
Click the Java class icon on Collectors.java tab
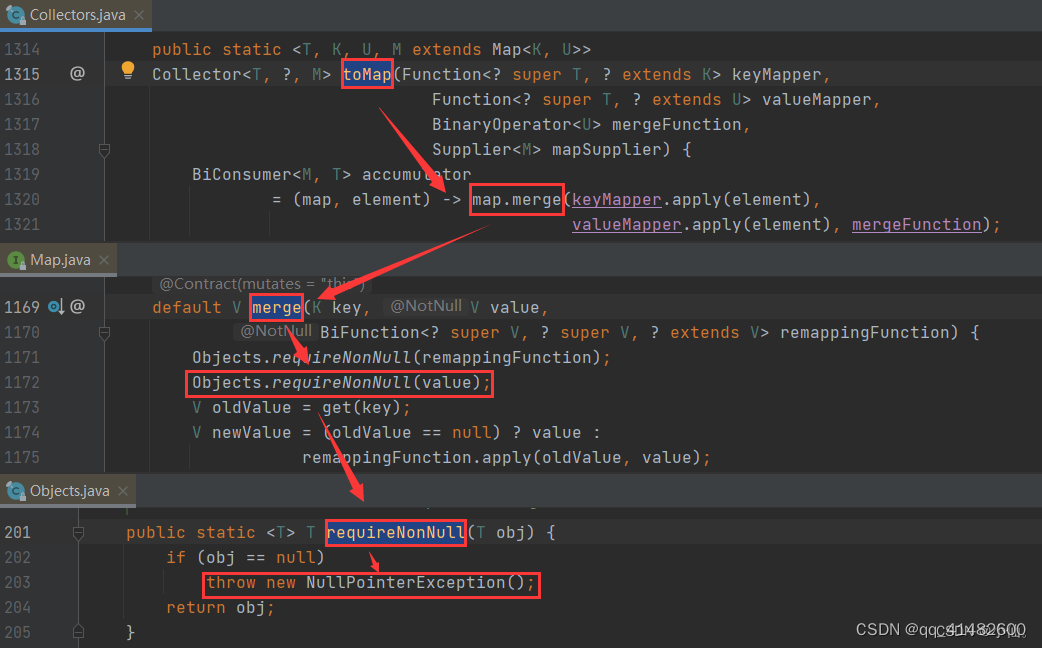[x=15, y=15]
